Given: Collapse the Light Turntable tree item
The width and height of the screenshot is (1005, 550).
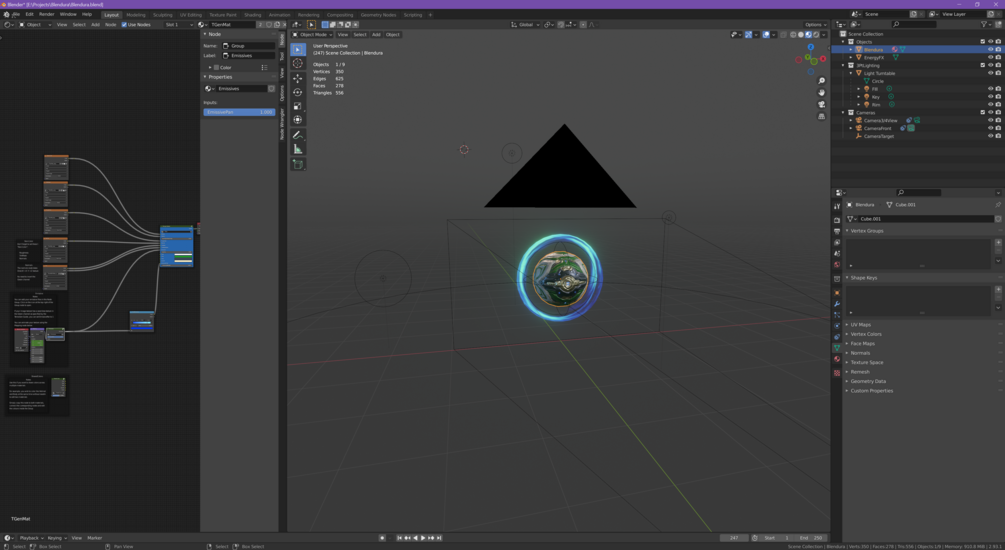Looking at the screenshot, I should [851, 73].
